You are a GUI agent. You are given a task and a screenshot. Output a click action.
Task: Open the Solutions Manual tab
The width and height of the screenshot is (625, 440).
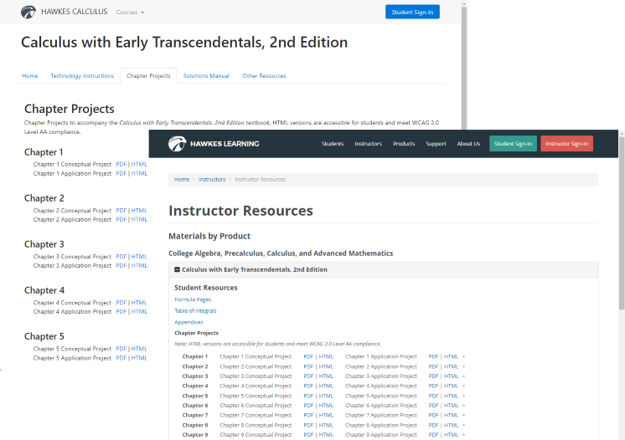206,76
